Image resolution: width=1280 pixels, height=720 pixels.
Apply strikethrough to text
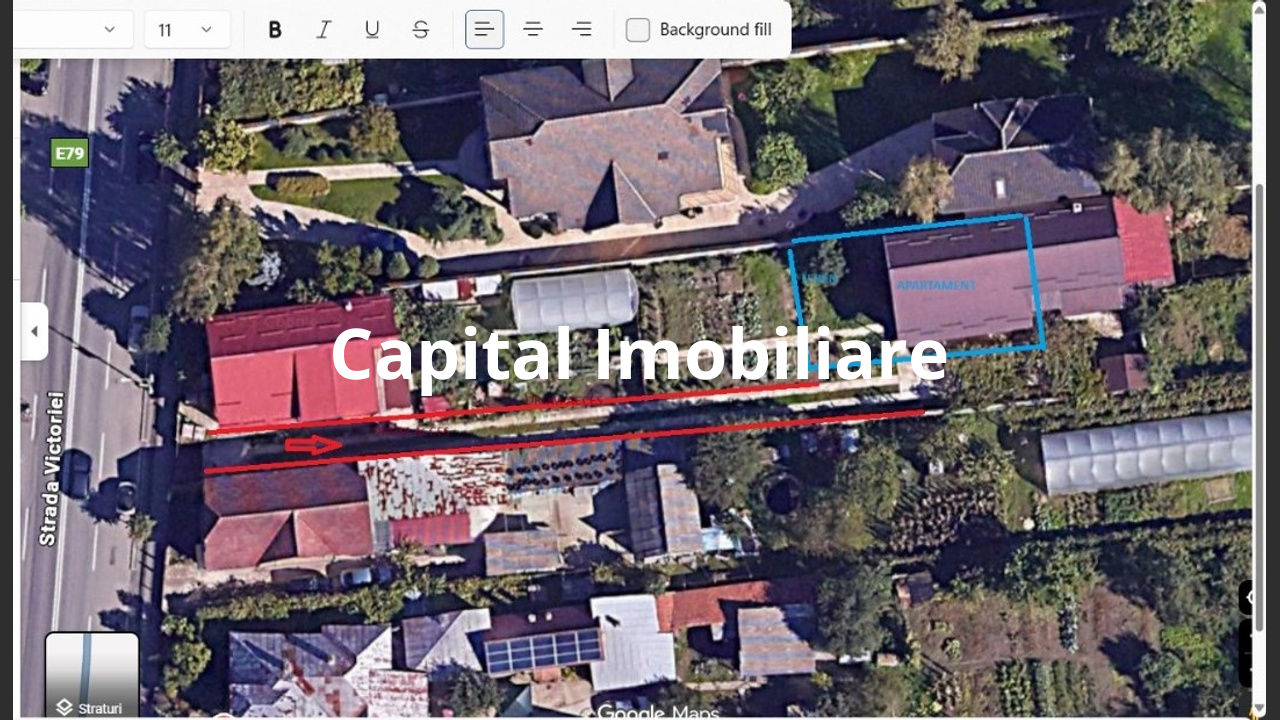[421, 30]
